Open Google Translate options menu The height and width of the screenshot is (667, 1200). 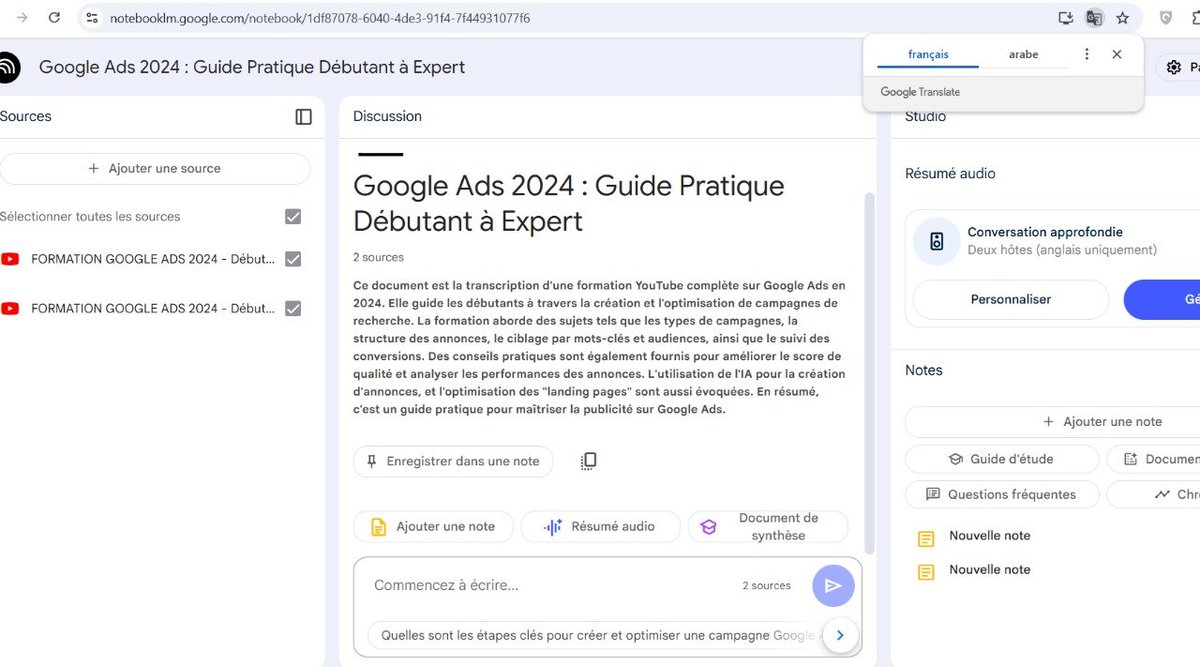pos(1087,54)
